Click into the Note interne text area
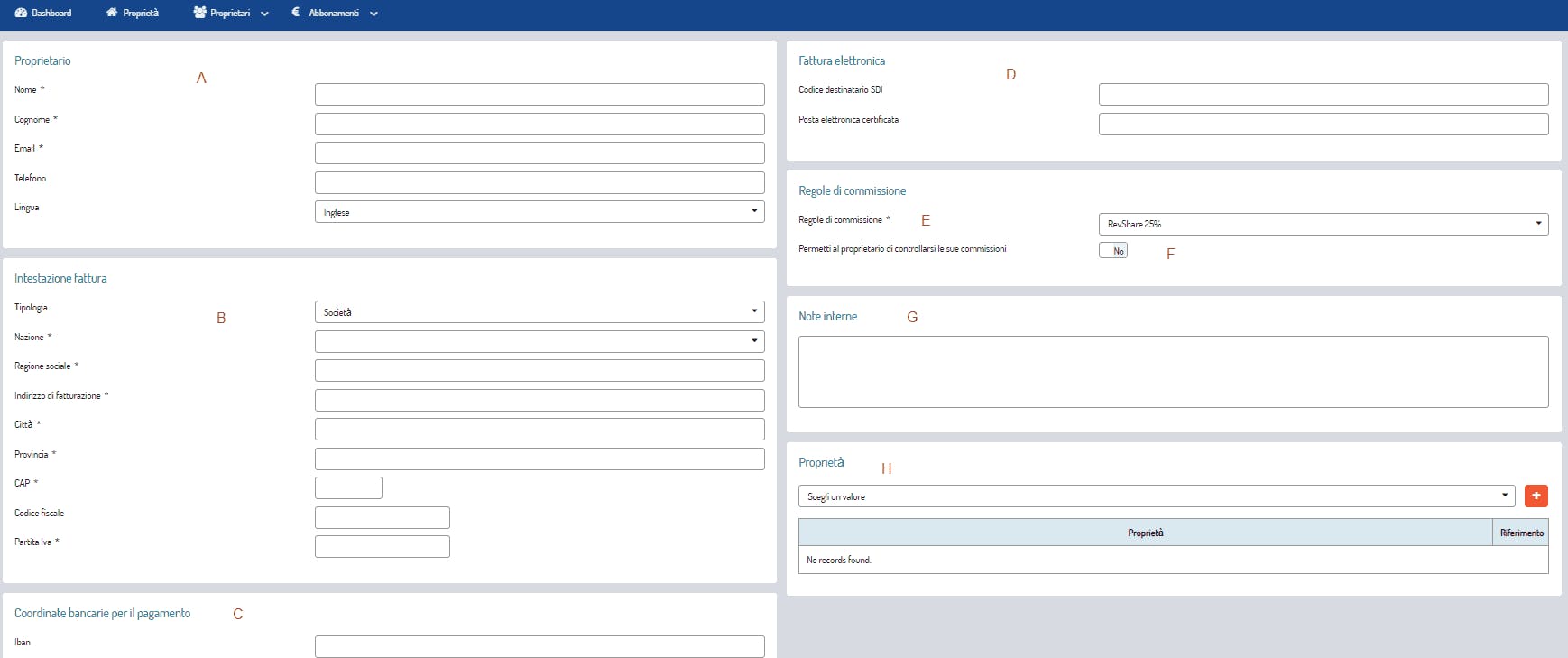 1173,372
